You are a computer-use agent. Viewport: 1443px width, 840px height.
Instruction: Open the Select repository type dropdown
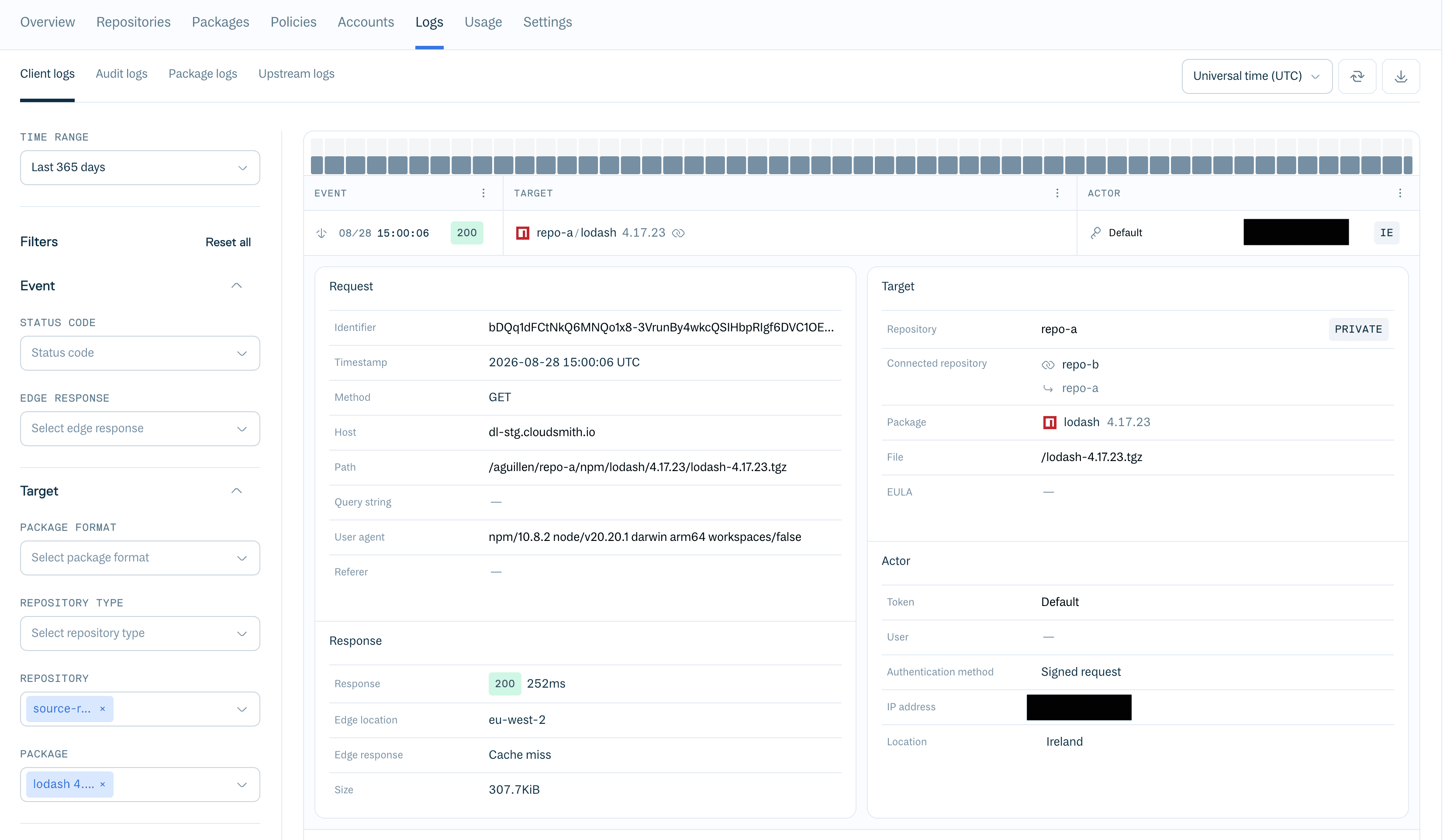point(140,633)
